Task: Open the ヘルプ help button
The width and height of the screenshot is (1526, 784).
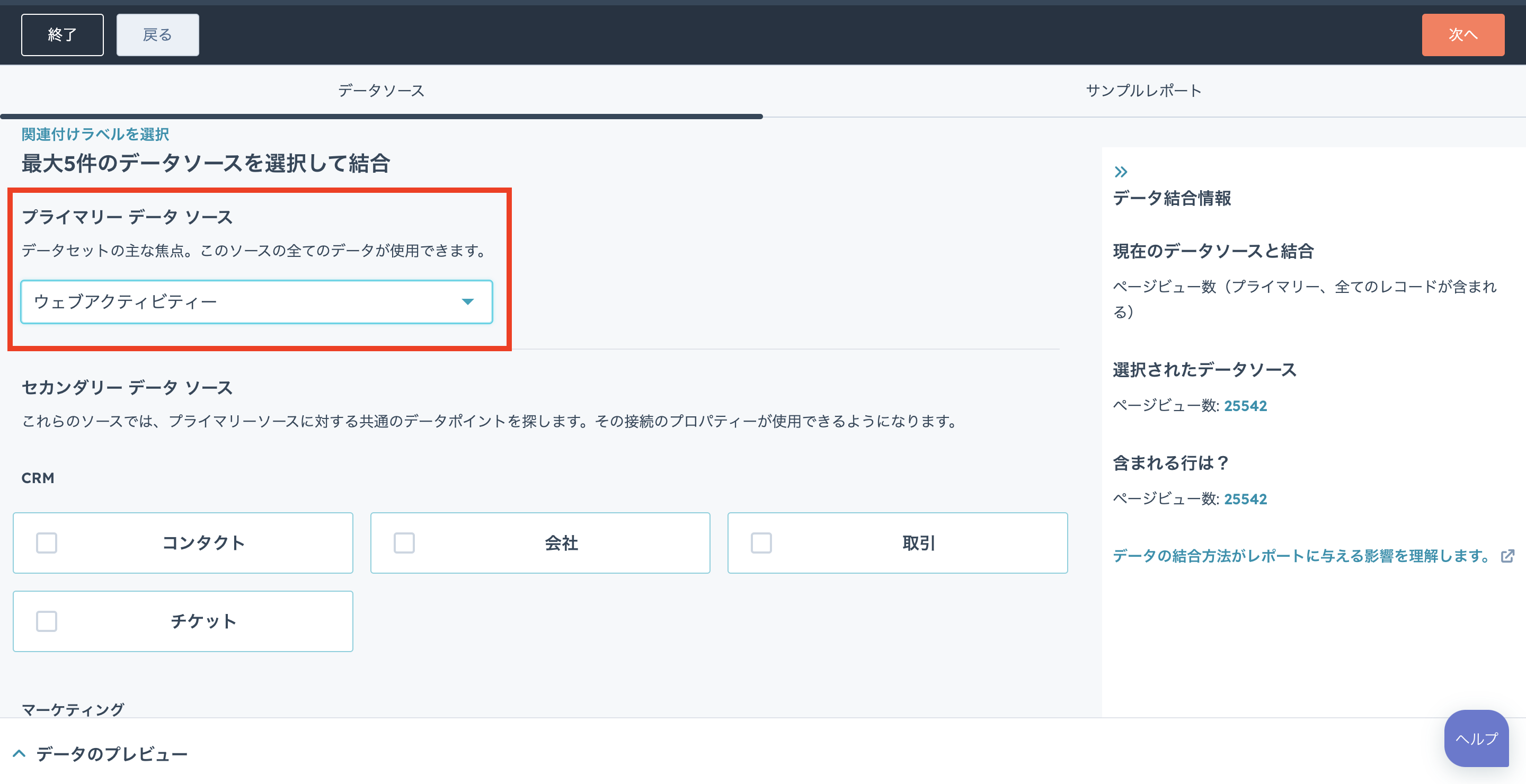Action: point(1476,738)
